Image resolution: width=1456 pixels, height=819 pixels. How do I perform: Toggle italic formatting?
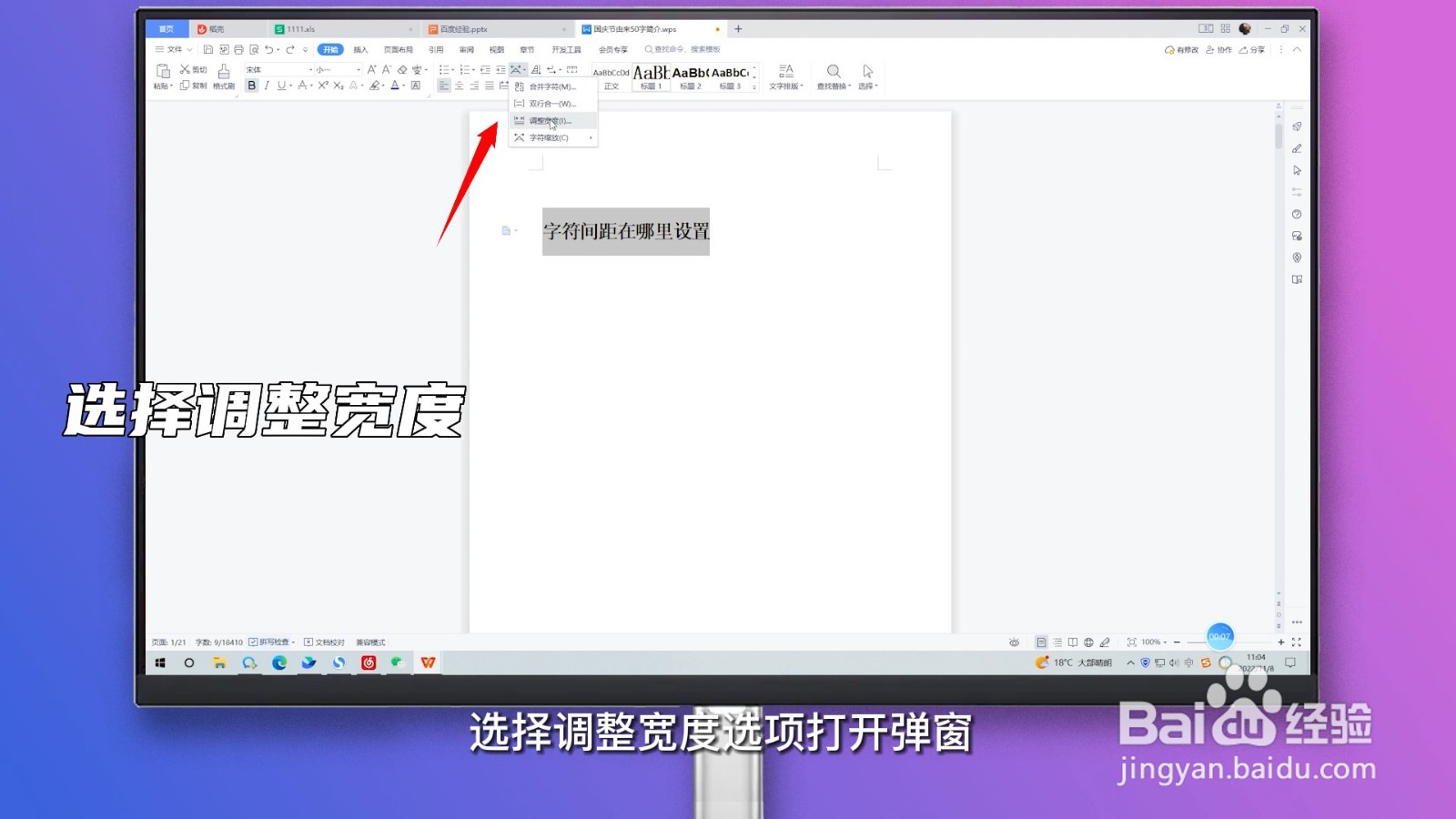(267, 86)
